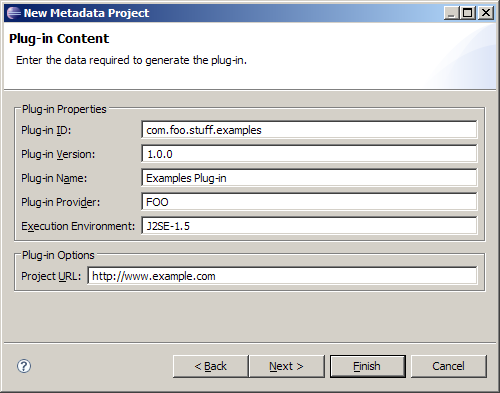500x393 pixels.
Task: Click Finish to generate the plug-in
Action: pos(368,366)
